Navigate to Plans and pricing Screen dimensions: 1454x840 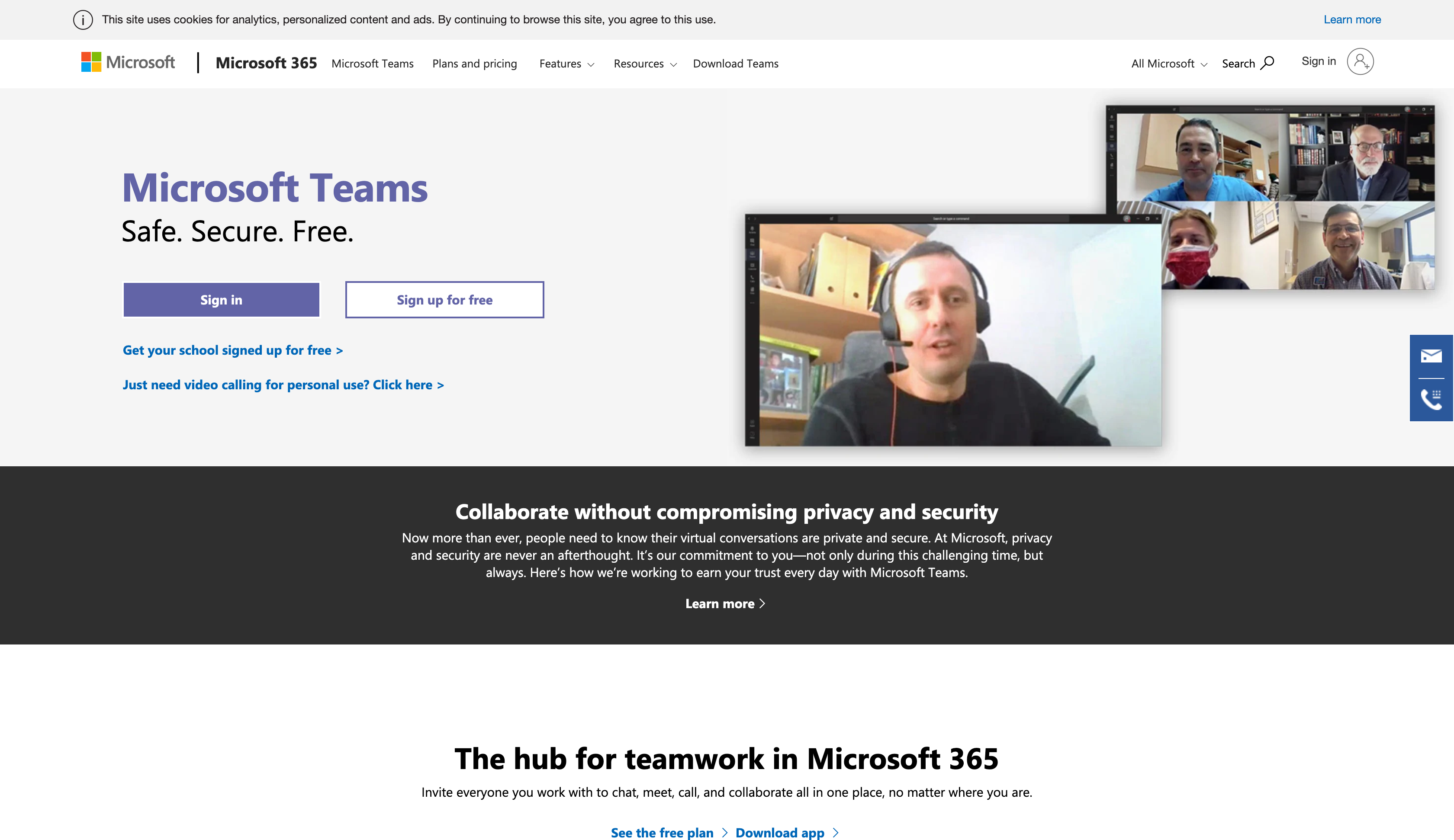[474, 64]
